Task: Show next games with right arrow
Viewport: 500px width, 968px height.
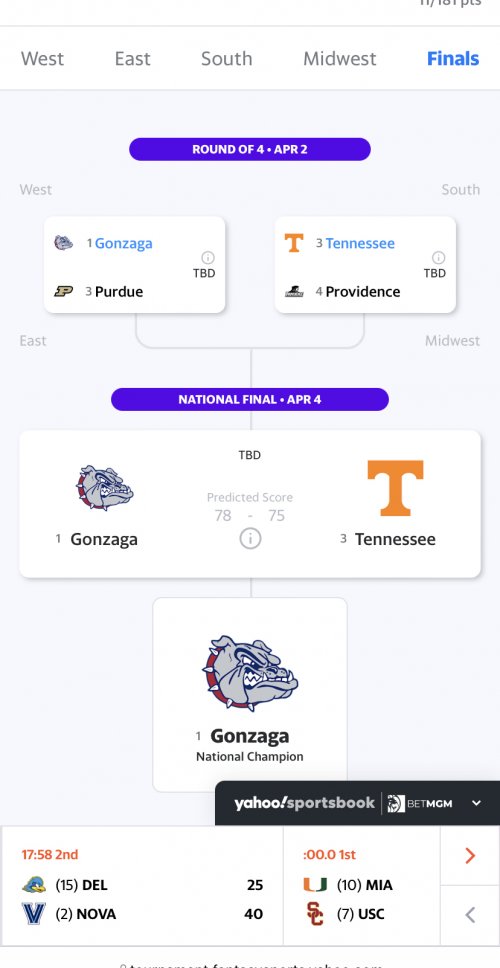Action: 470,856
